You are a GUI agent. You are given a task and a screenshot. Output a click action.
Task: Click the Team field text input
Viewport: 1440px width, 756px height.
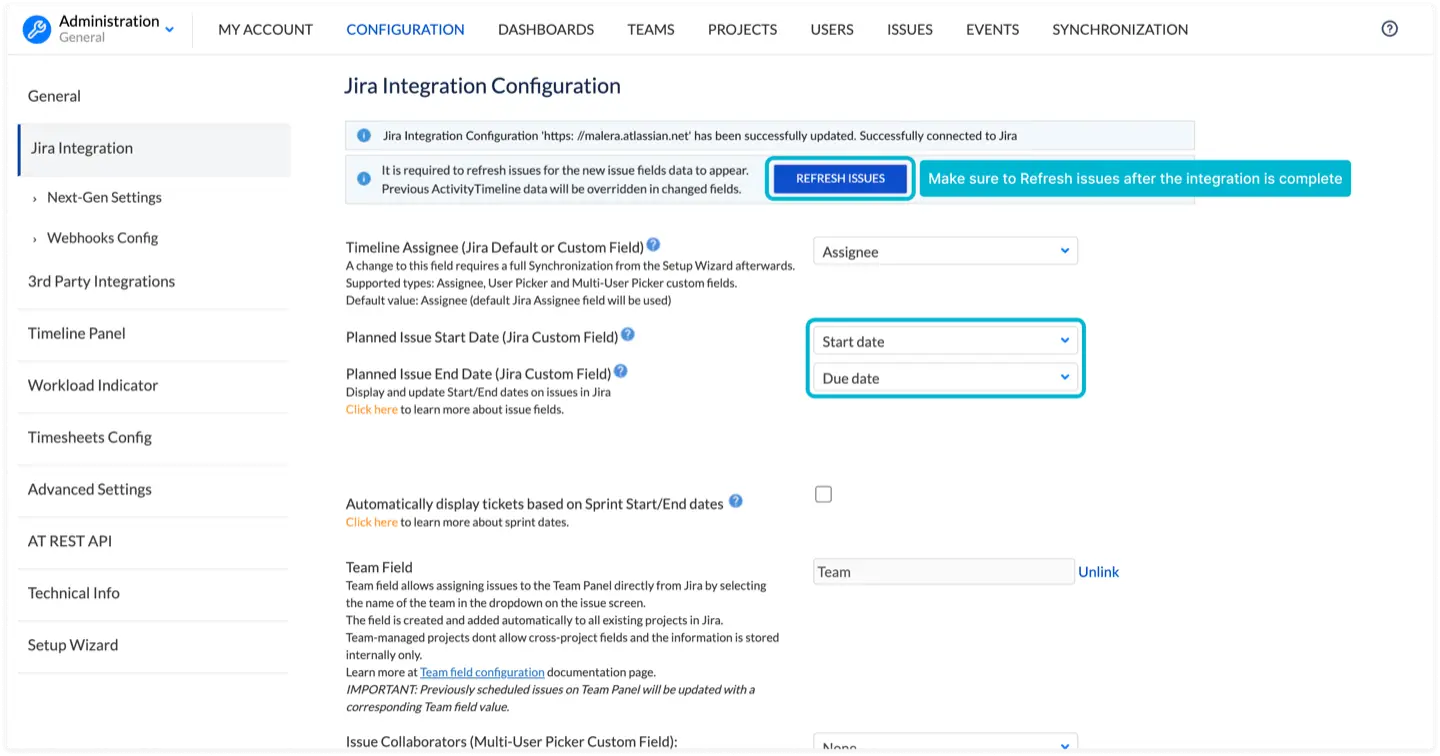pyautogui.click(x=942, y=572)
